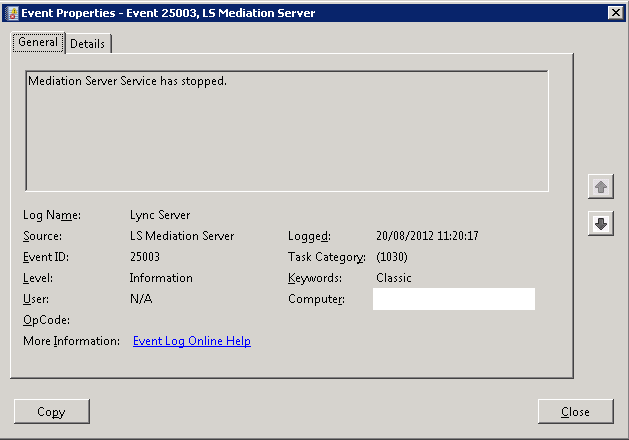Click the 'Task Category:' label
This screenshot has width=629, height=440.
pos(327,257)
